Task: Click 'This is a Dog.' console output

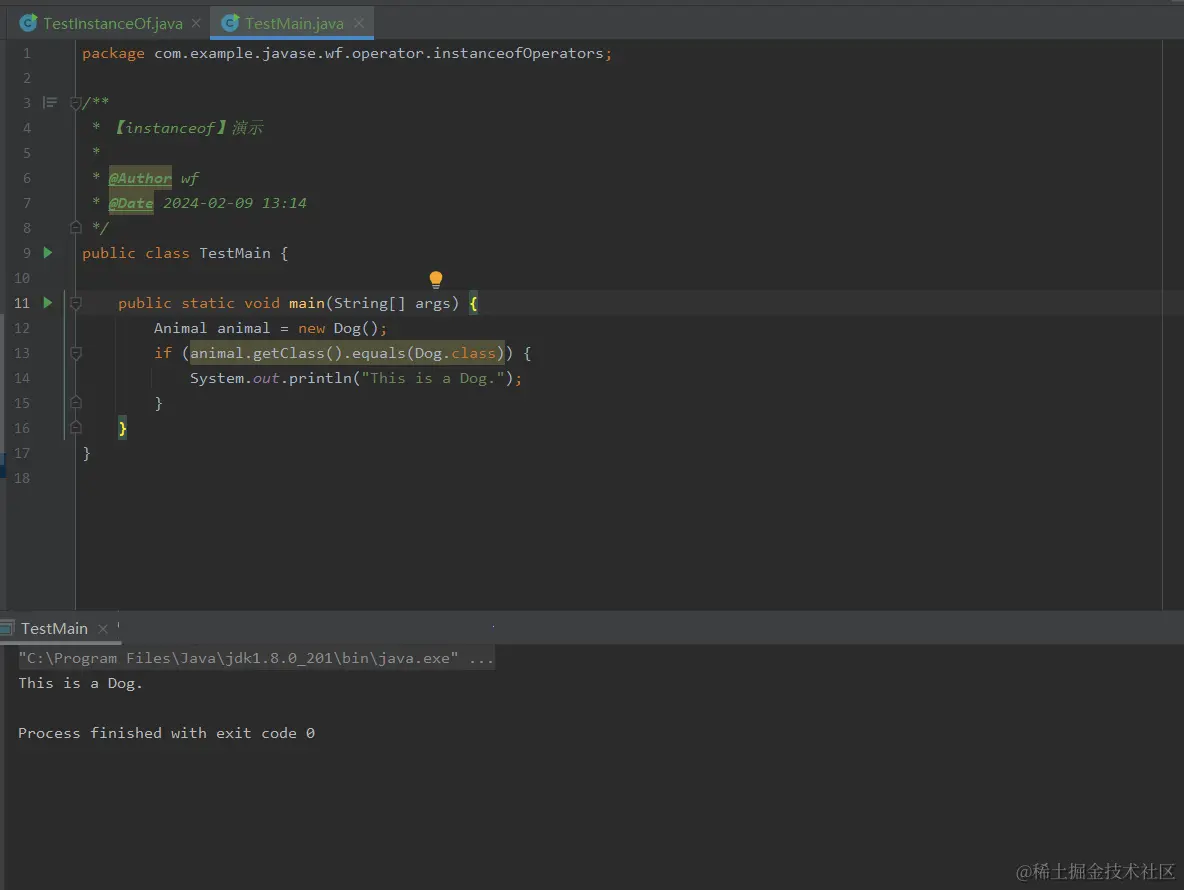Action: [x=80, y=683]
